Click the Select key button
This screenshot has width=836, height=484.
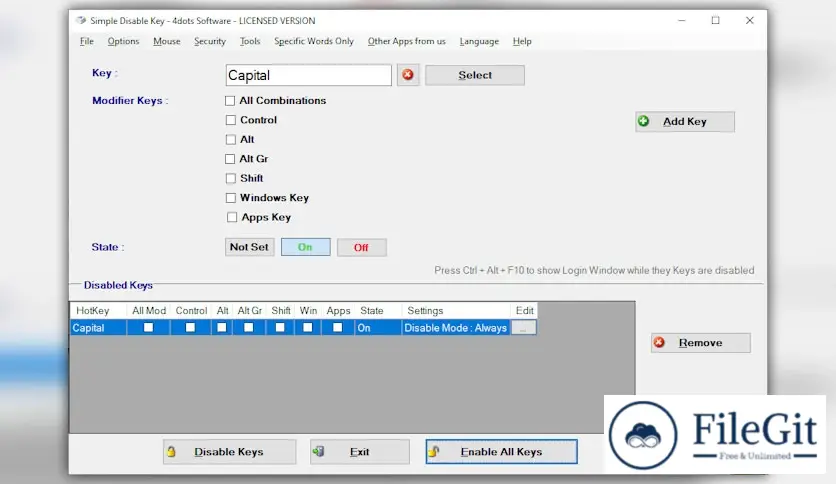[475, 75]
